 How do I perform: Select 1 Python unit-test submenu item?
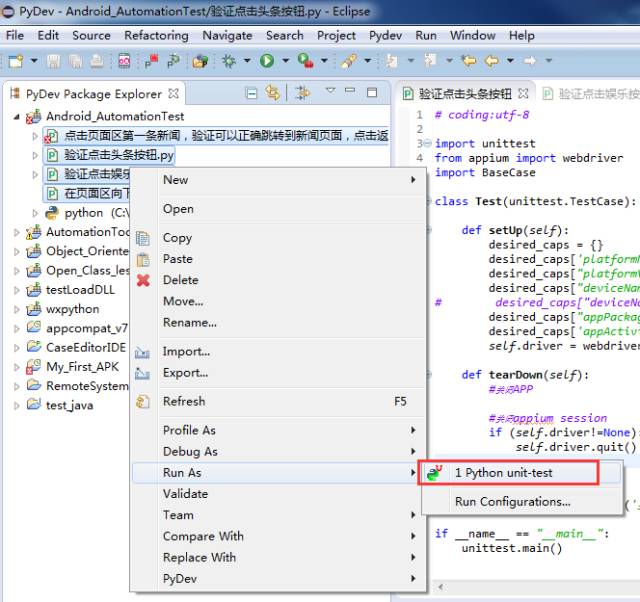(x=521, y=473)
